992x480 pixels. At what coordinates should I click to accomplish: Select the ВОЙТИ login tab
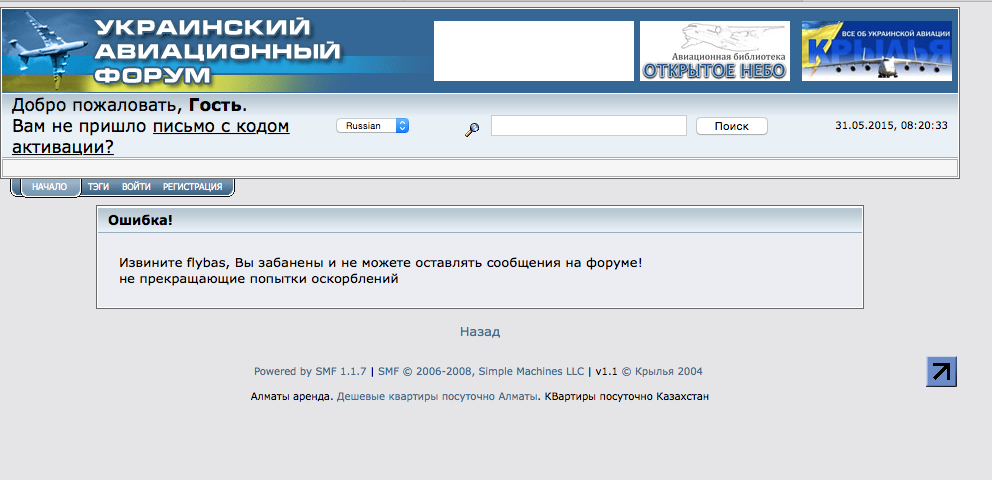(136, 187)
